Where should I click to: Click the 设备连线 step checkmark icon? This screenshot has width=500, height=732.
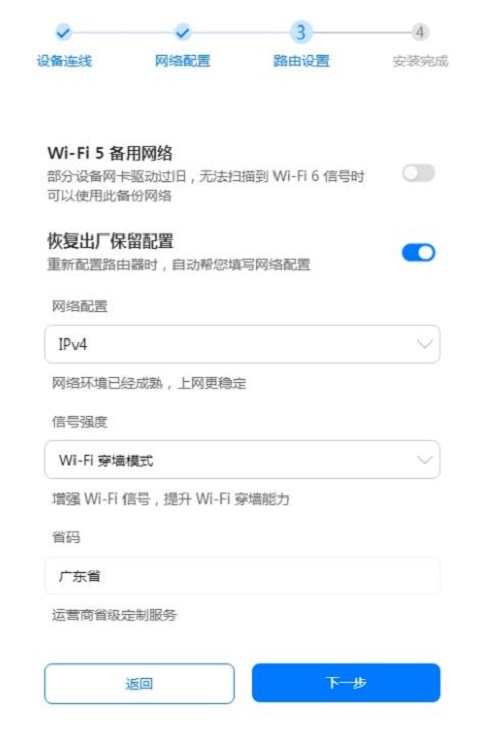click(x=63, y=33)
